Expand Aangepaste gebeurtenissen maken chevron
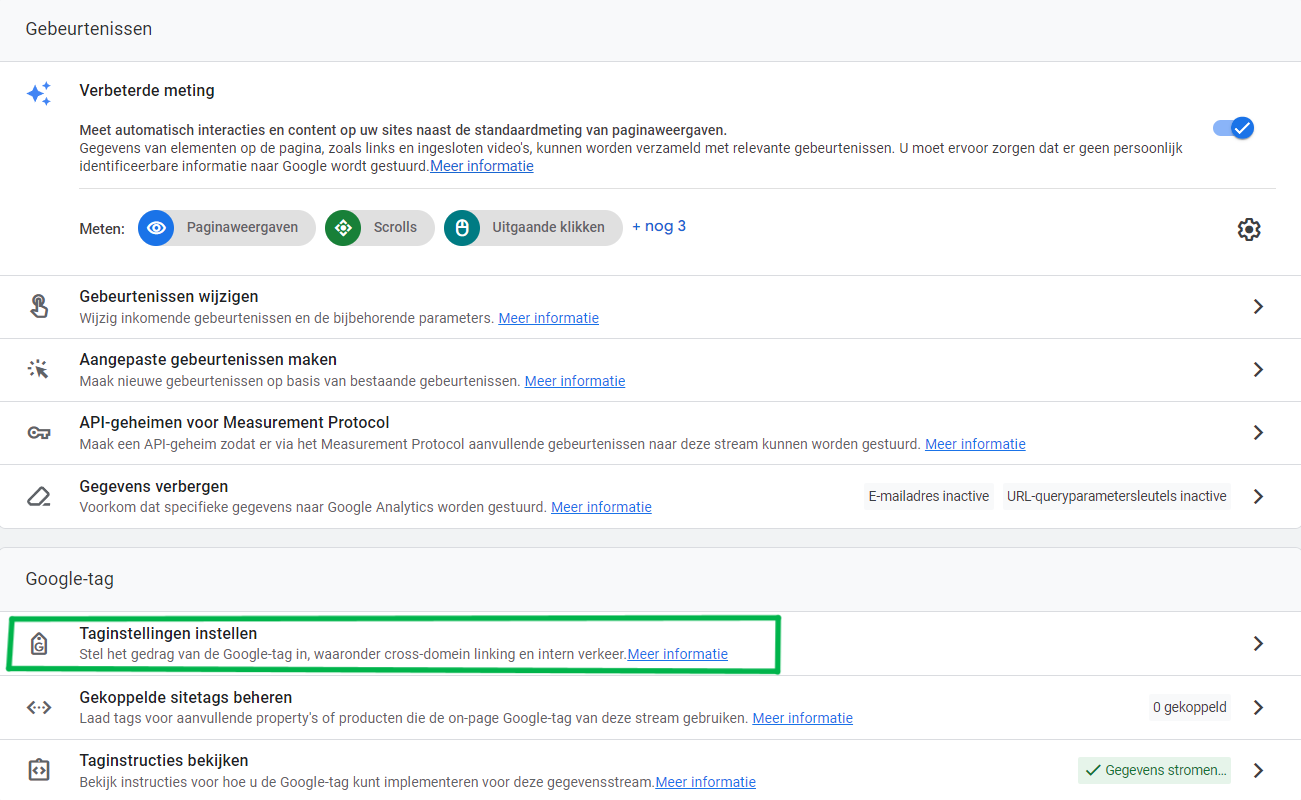Image resolution: width=1301 pixels, height=800 pixels. pos(1258,370)
